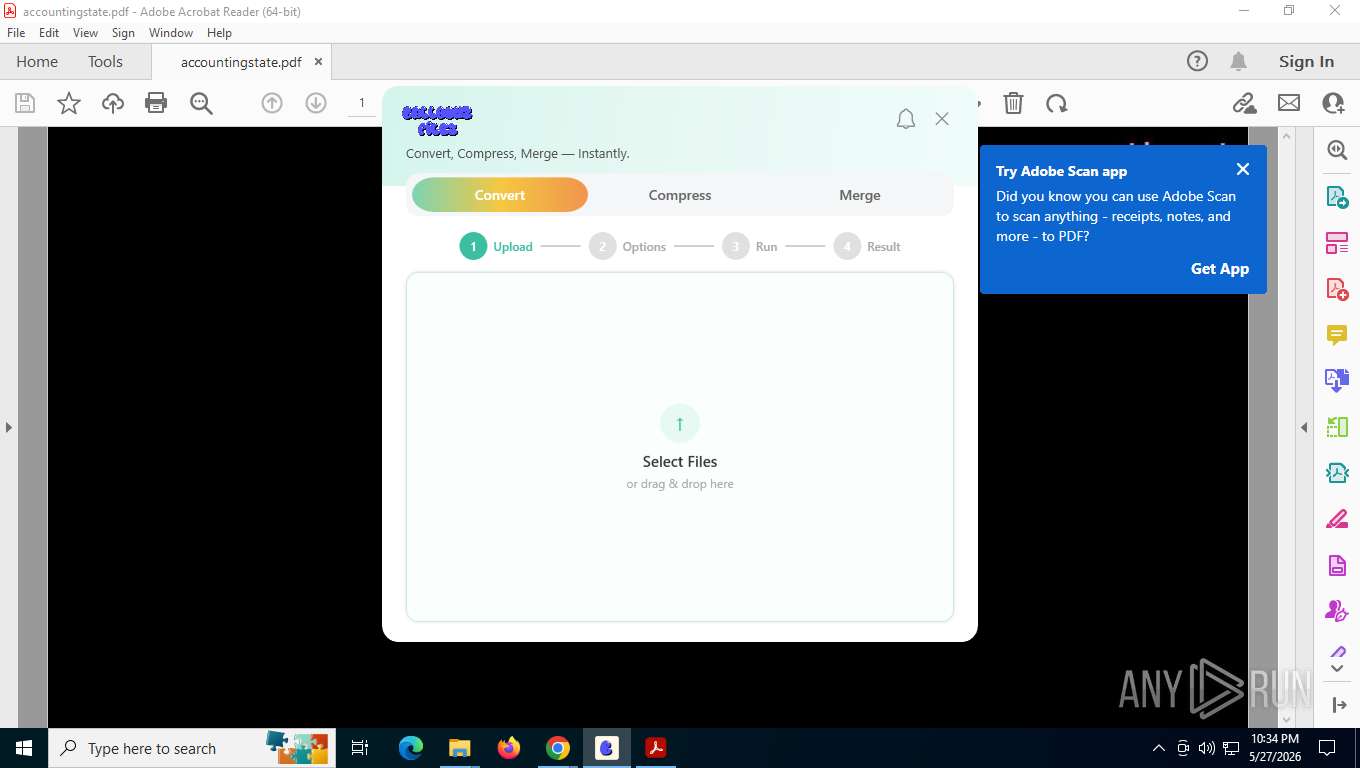Click the Save file icon in the toolbar

25,103
